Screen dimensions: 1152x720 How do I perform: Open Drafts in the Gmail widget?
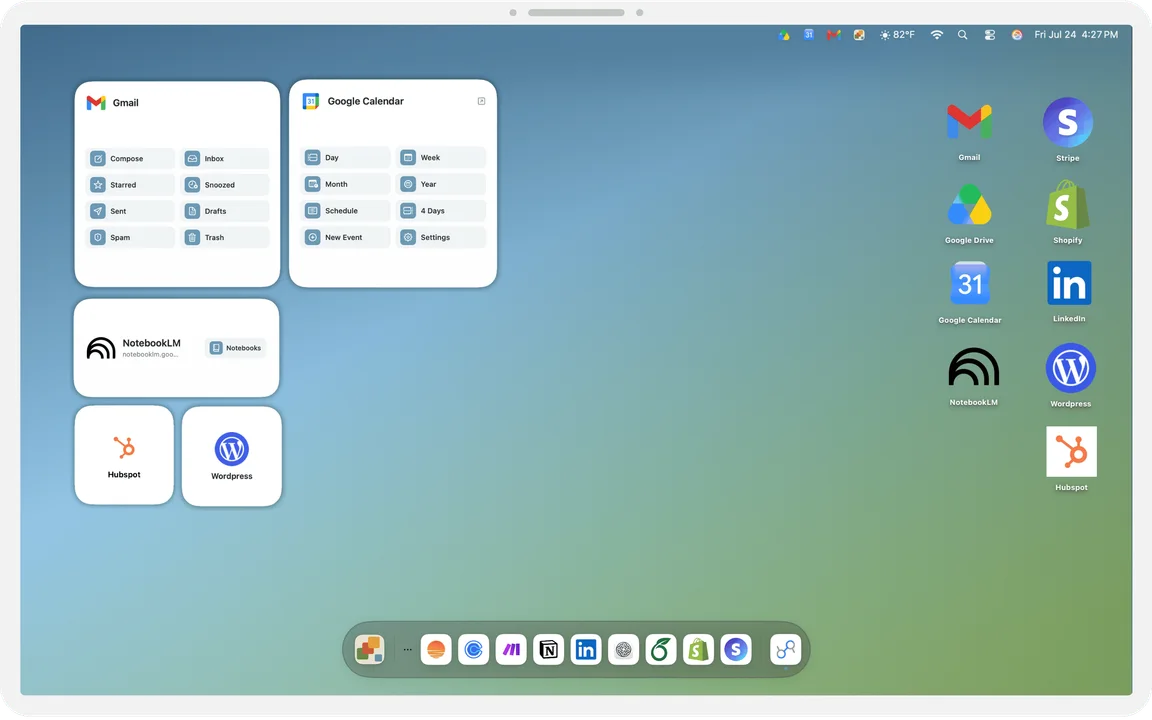click(x=225, y=212)
